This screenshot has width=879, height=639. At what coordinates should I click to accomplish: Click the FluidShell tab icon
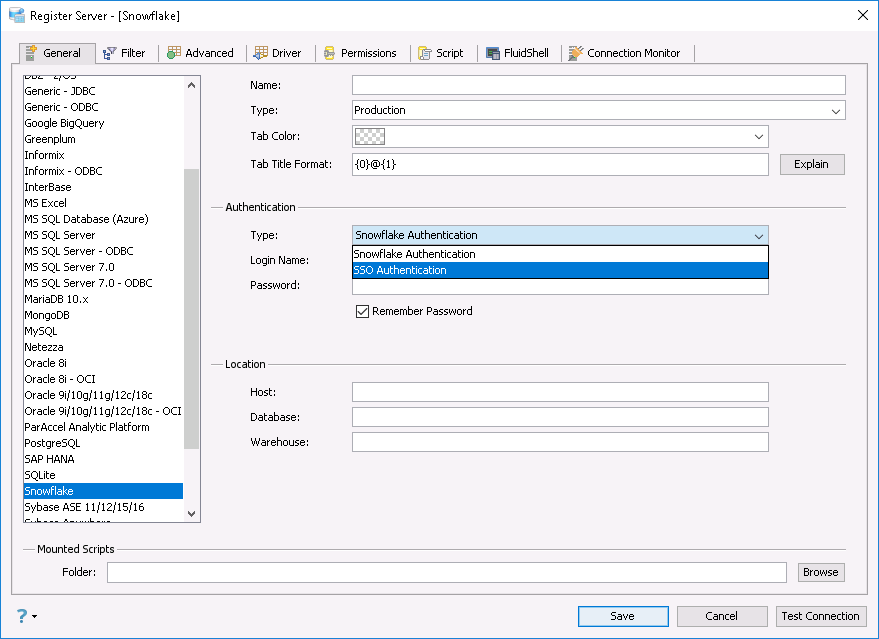click(x=494, y=53)
